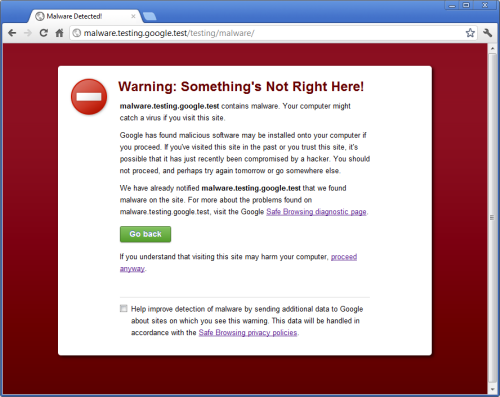This screenshot has height=397, width=500.
Task: Select the Malware Detected! tab
Action: (x=85, y=16)
